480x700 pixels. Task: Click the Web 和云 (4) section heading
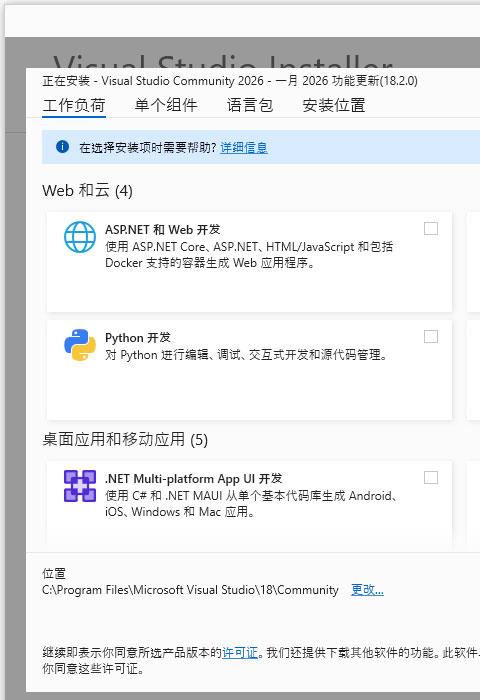click(x=87, y=191)
